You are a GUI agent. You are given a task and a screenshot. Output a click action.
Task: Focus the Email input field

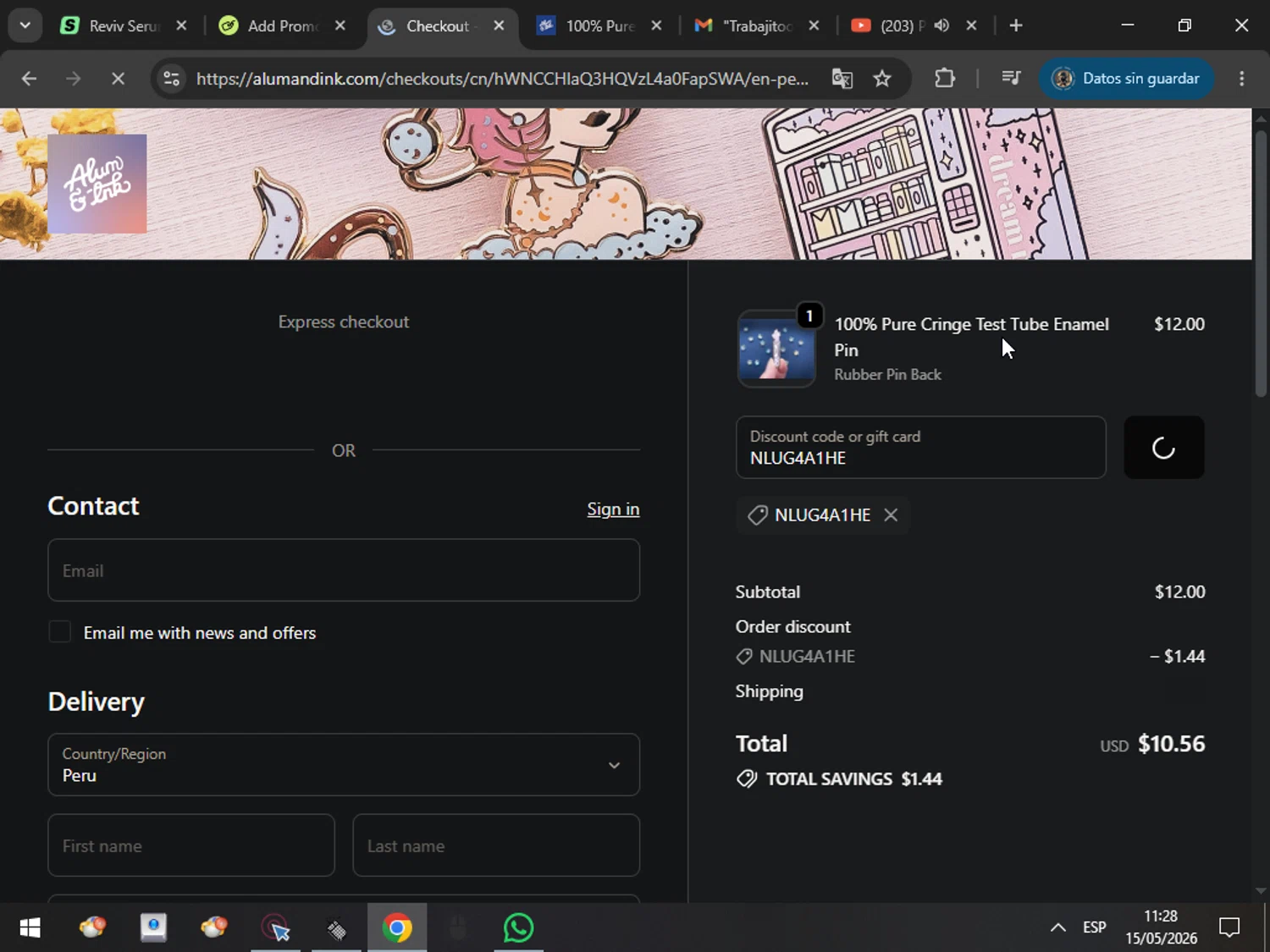click(x=344, y=570)
